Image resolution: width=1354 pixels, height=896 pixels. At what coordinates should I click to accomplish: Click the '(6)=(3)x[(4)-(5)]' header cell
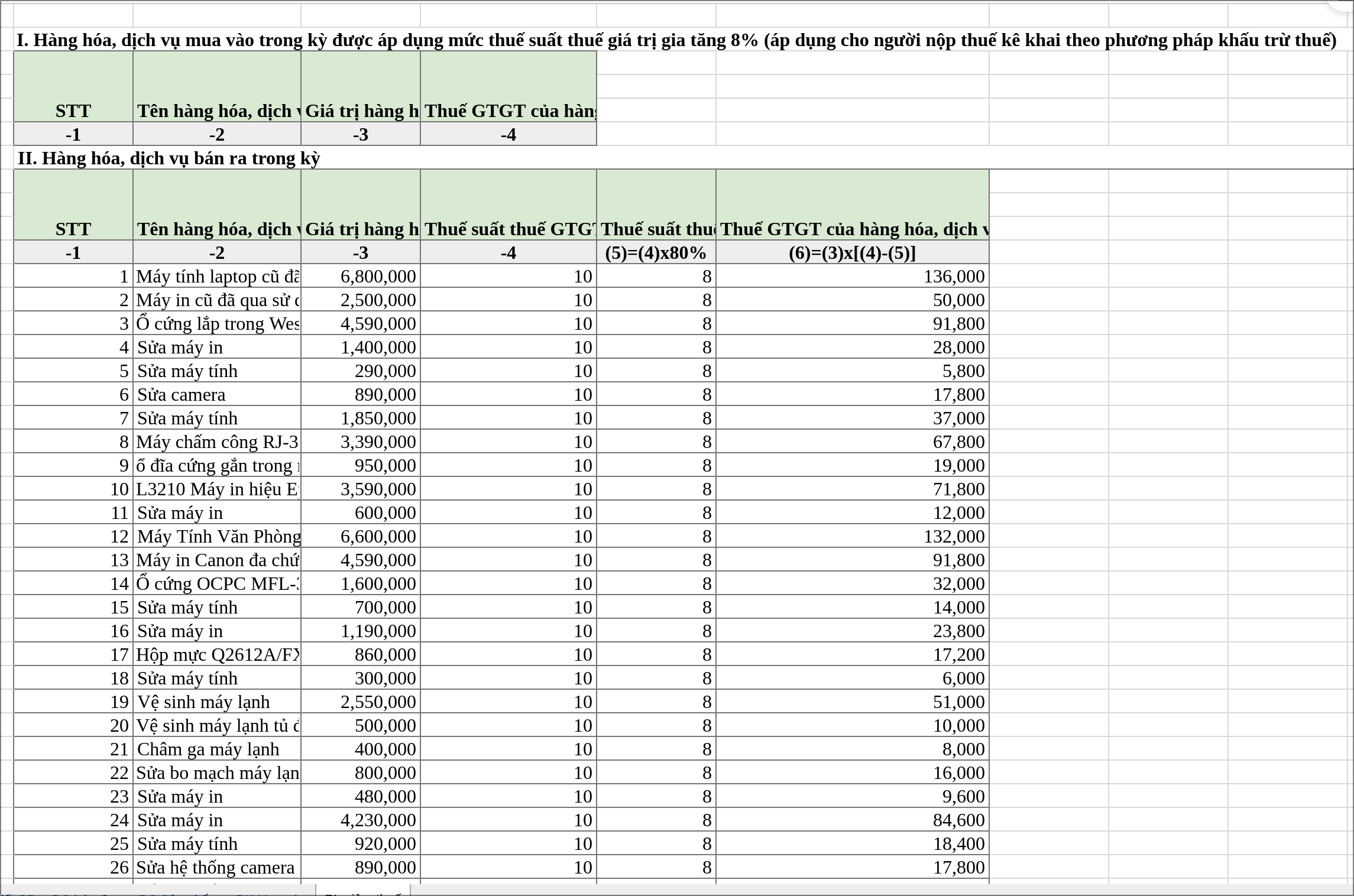(x=851, y=253)
